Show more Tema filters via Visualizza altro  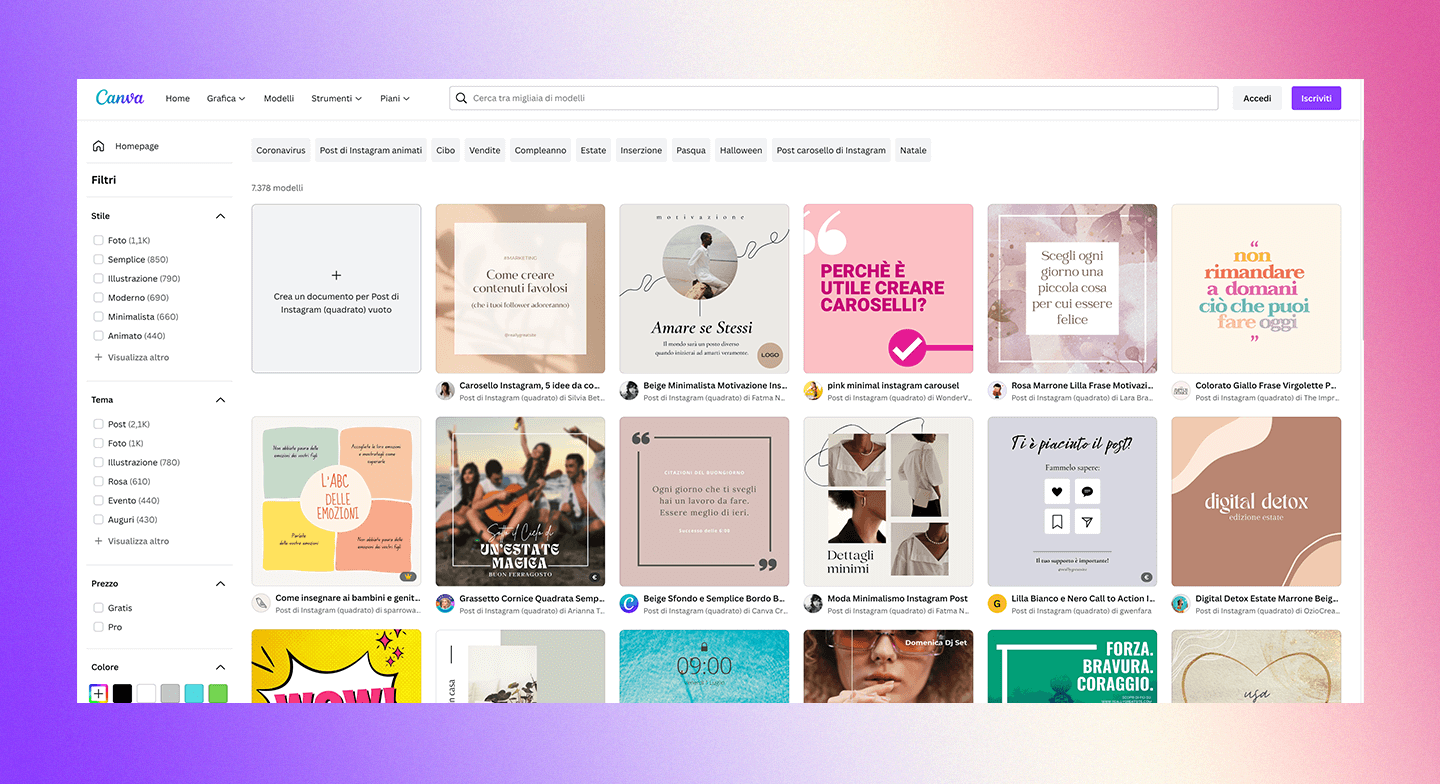pos(138,541)
